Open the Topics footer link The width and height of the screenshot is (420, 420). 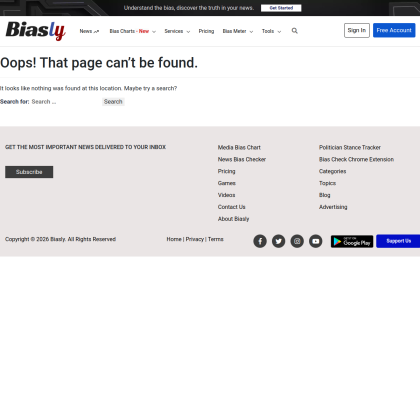[327, 183]
